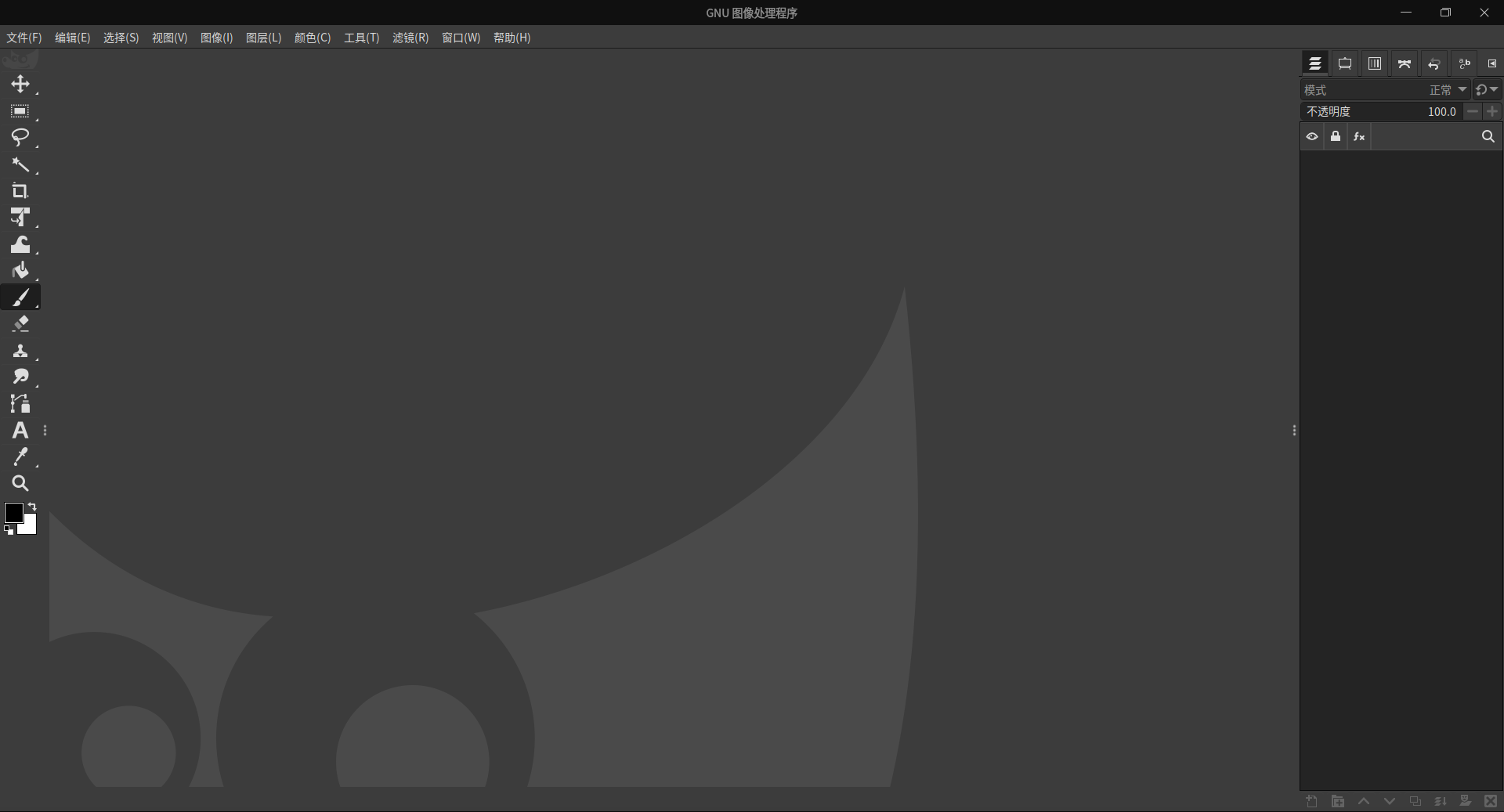Select the Eraser tool
Image resolution: width=1504 pixels, height=812 pixels.
20,324
